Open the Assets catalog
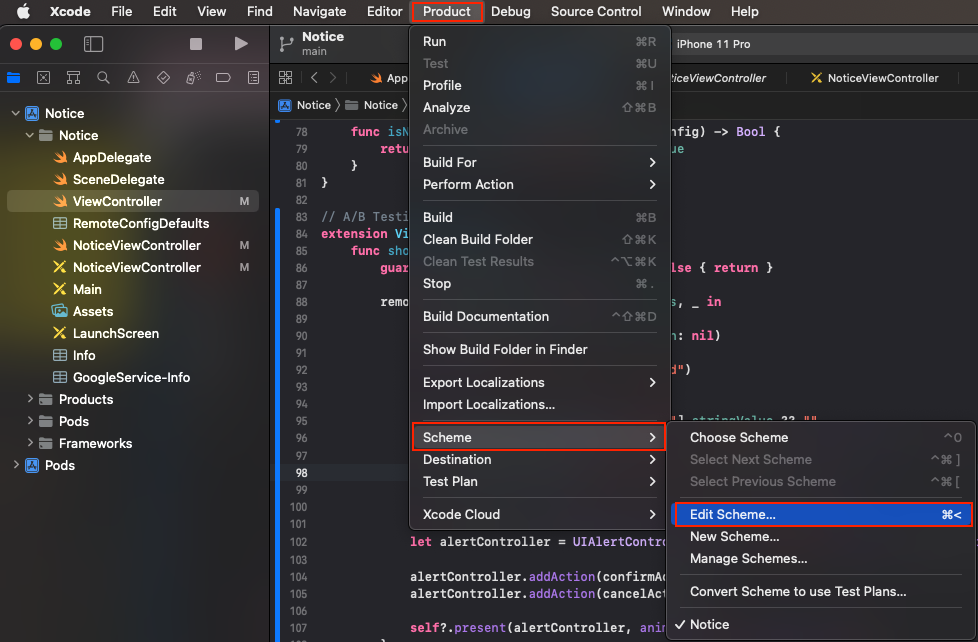The height and width of the screenshot is (642, 978). pyautogui.click(x=93, y=311)
